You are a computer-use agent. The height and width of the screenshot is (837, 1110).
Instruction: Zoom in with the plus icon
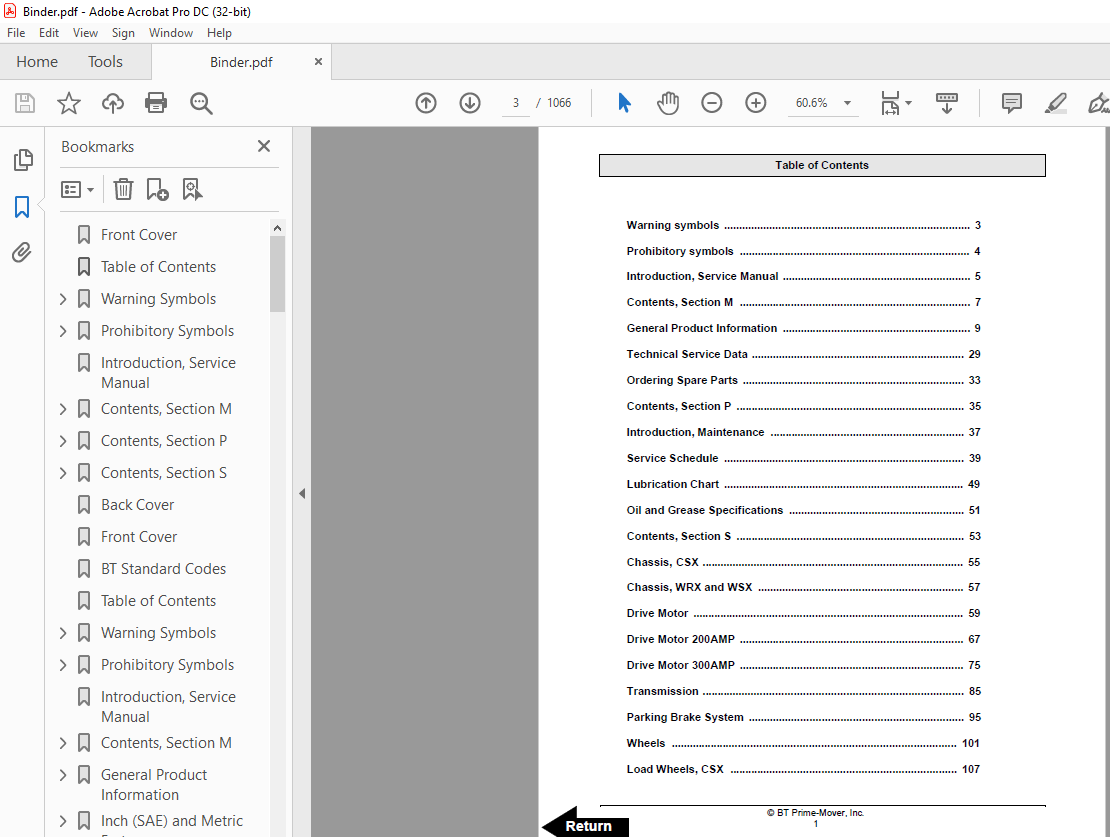click(x=755, y=103)
